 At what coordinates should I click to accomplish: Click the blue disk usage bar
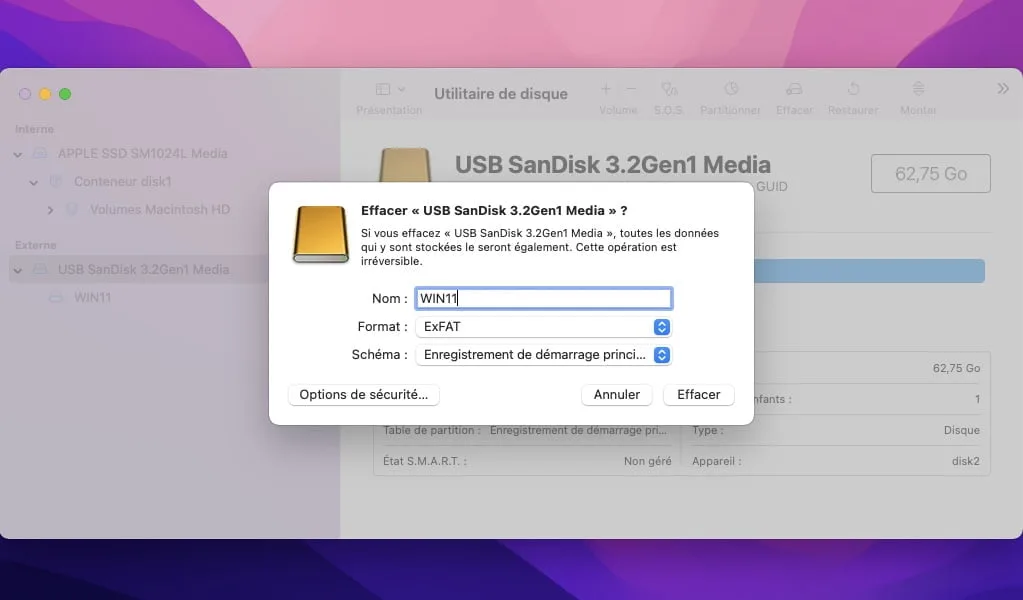click(869, 271)
